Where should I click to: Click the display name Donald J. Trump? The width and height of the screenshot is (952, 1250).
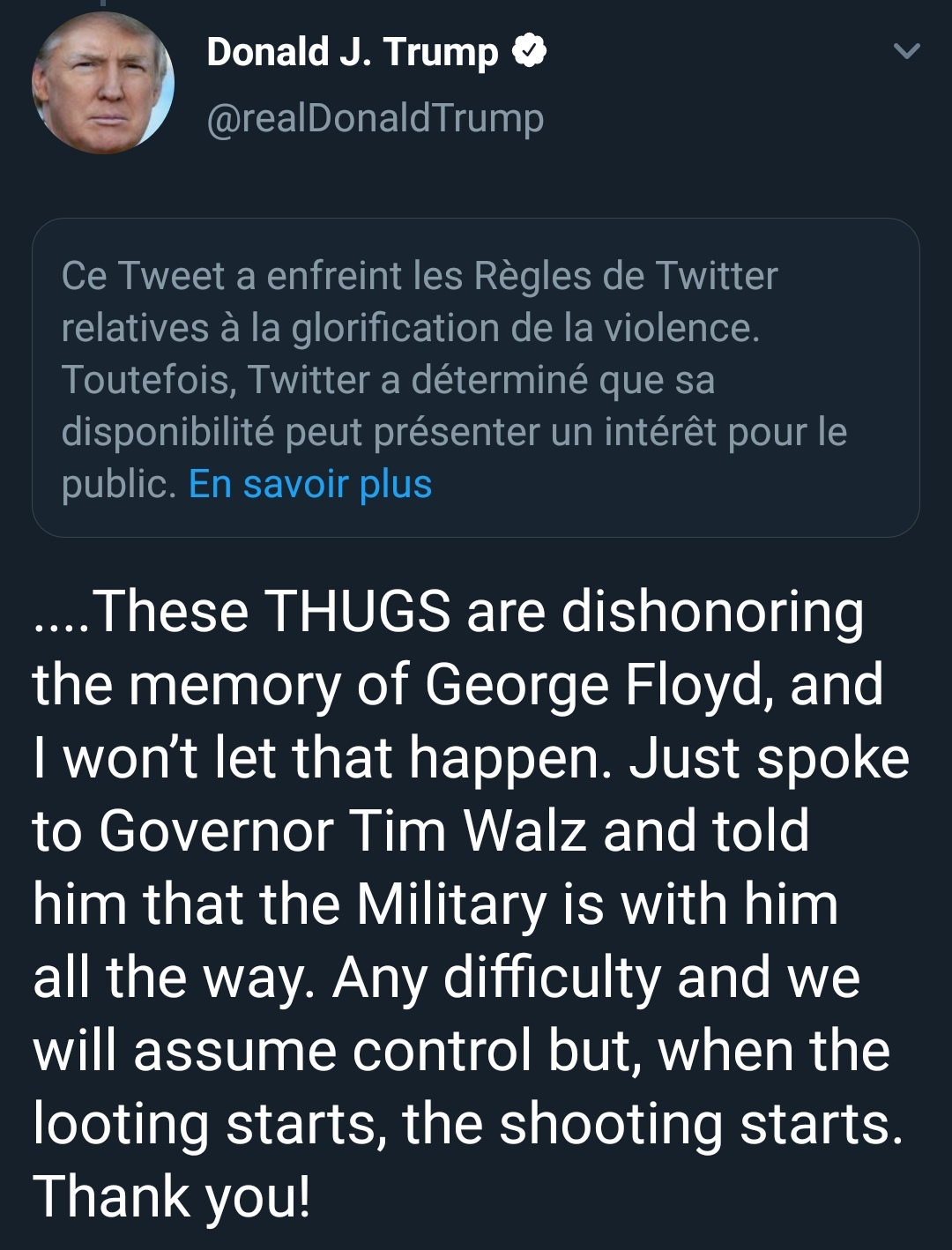[352, 52]
